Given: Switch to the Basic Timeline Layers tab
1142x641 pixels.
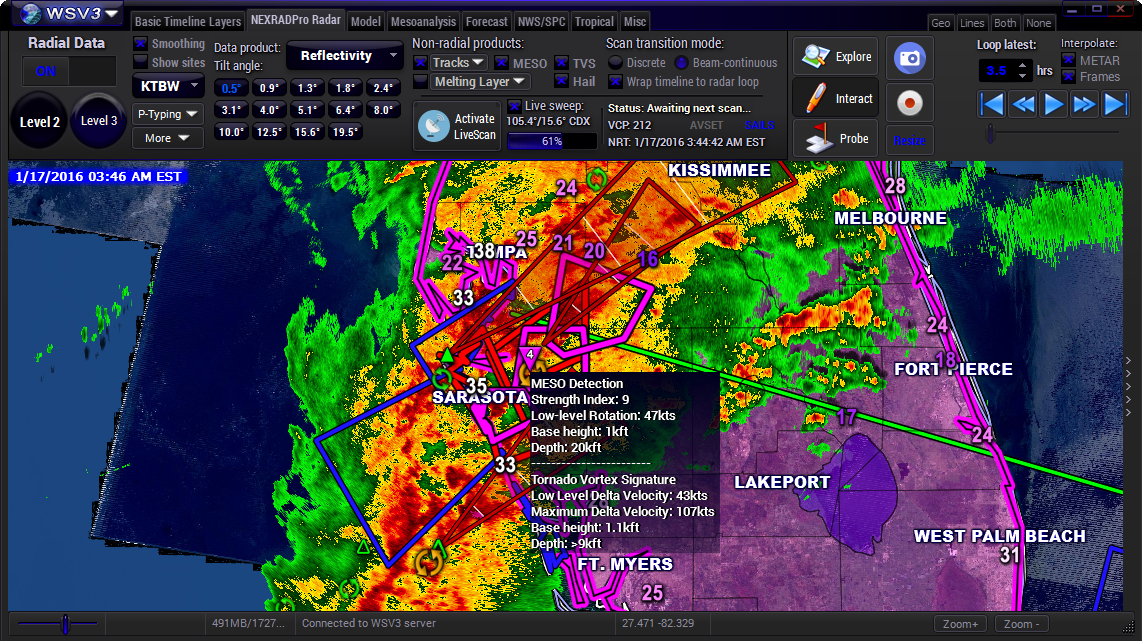Looking at the screenshot, I should (x=188, y=22).
